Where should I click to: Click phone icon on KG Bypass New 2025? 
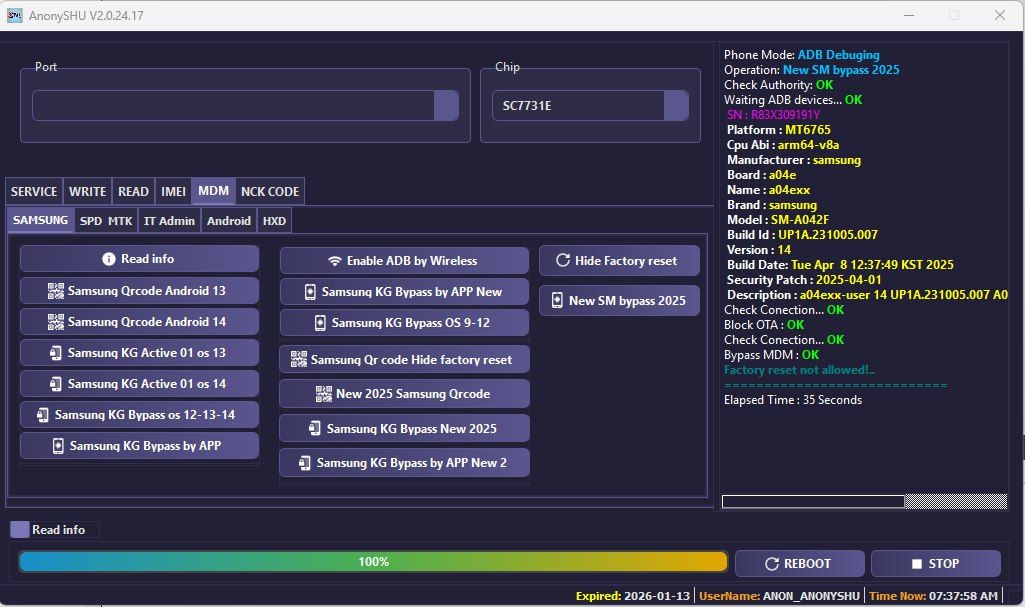[x=314, y=429]
